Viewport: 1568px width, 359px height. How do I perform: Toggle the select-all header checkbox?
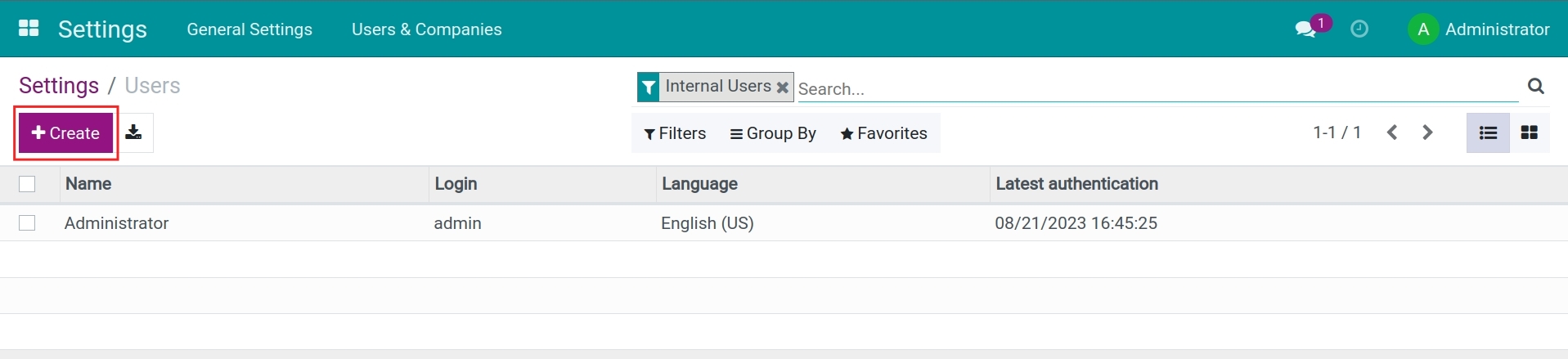click(x=27, y=184)
